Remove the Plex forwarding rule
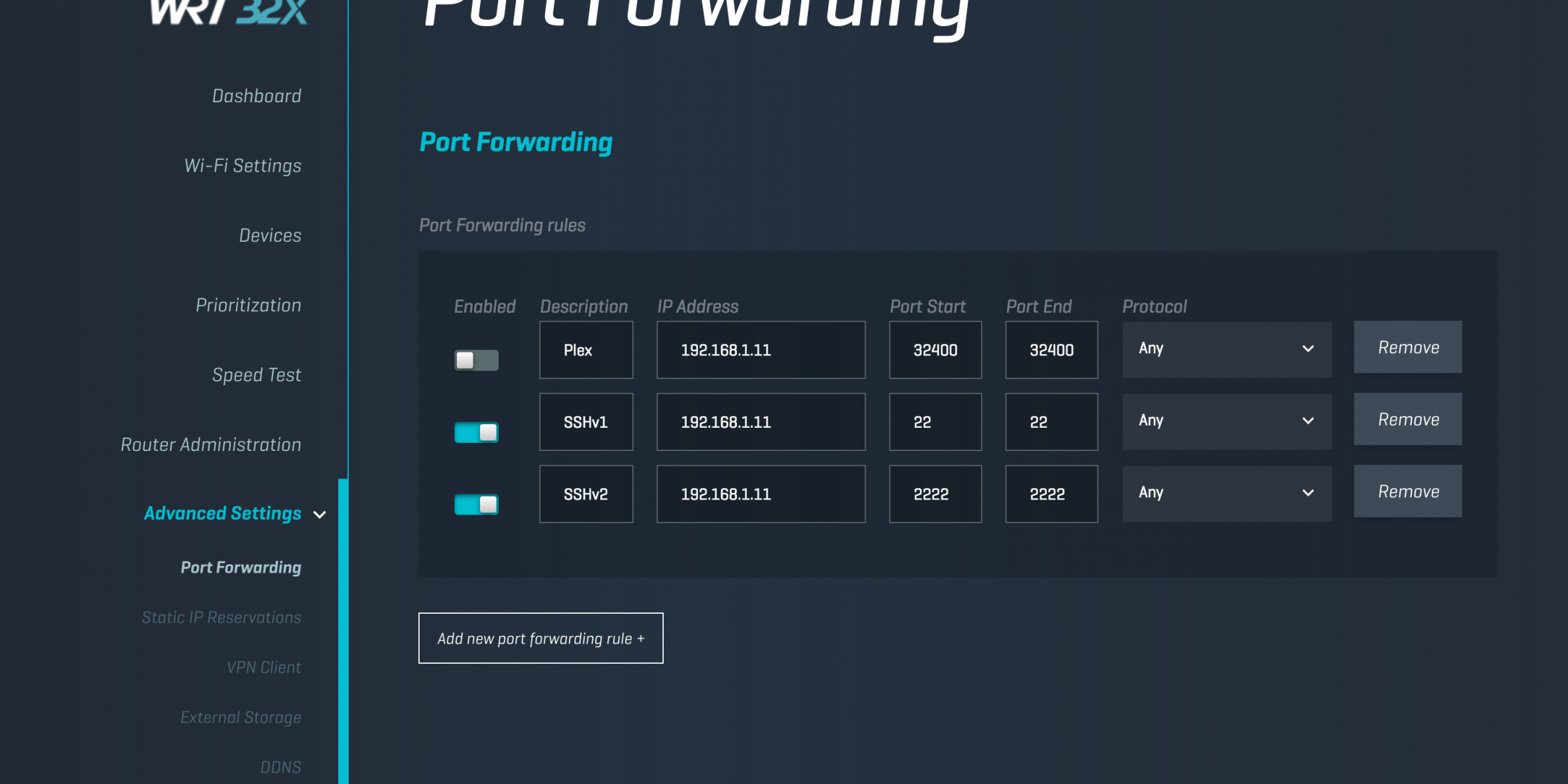 (1407, 348)
